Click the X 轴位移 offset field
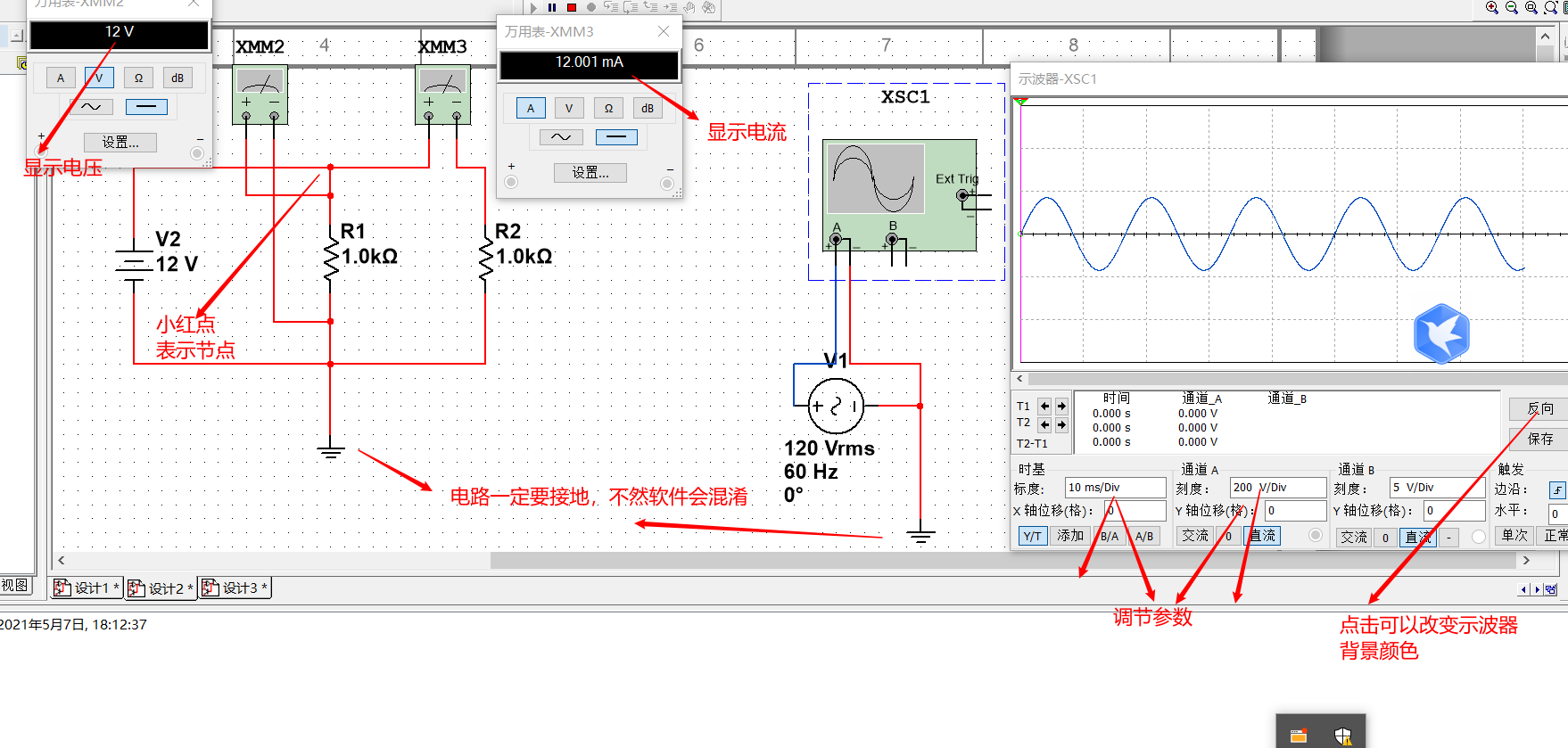 [x=1135, y=511]
